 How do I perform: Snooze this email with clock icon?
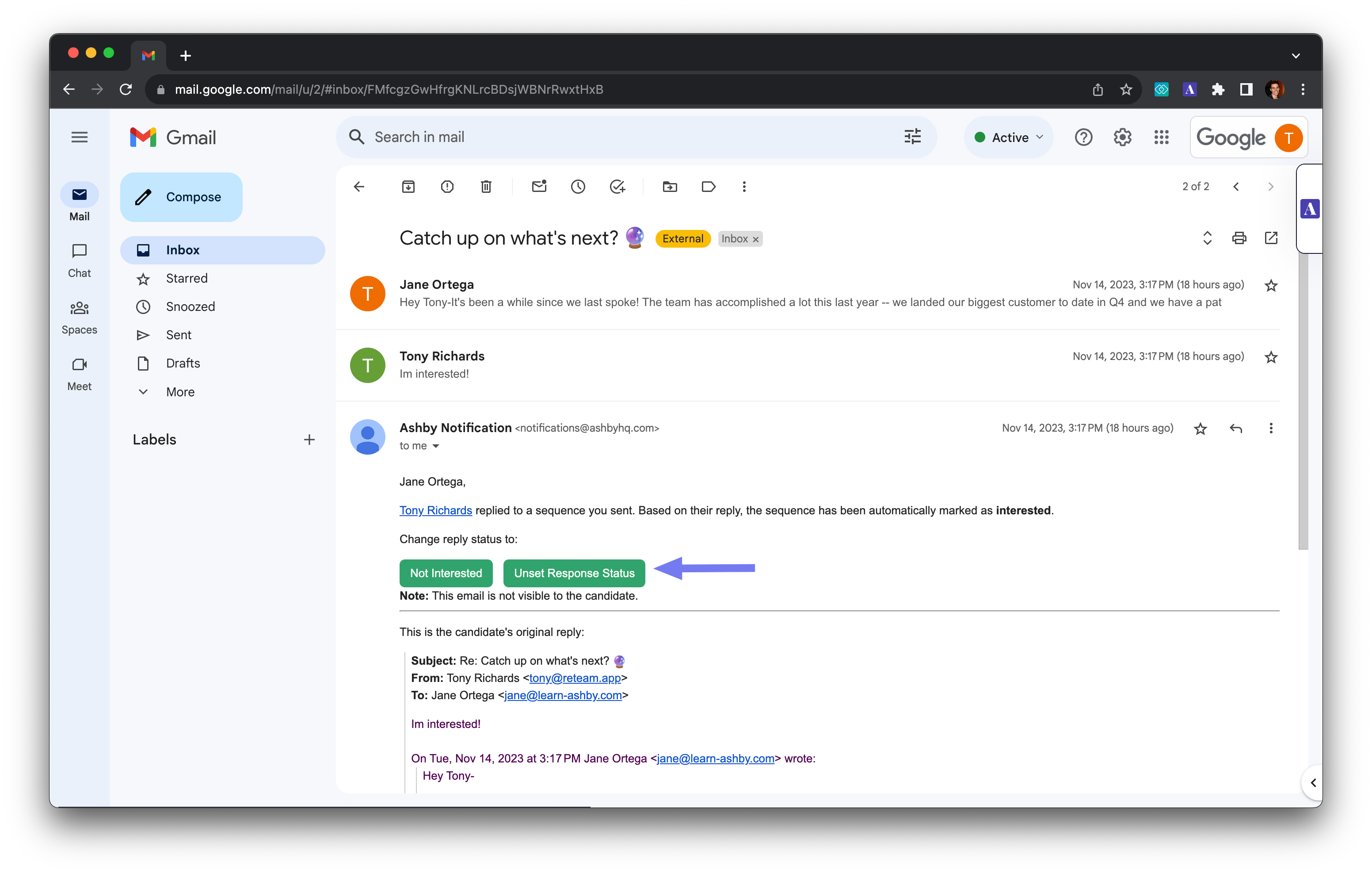coord(578,187)
